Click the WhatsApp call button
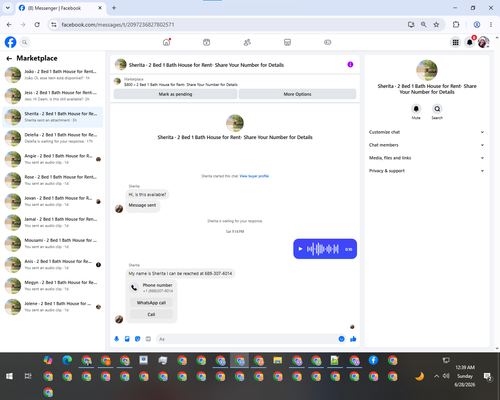Viewport: 500px width, 400px height. tap(151, 303)
